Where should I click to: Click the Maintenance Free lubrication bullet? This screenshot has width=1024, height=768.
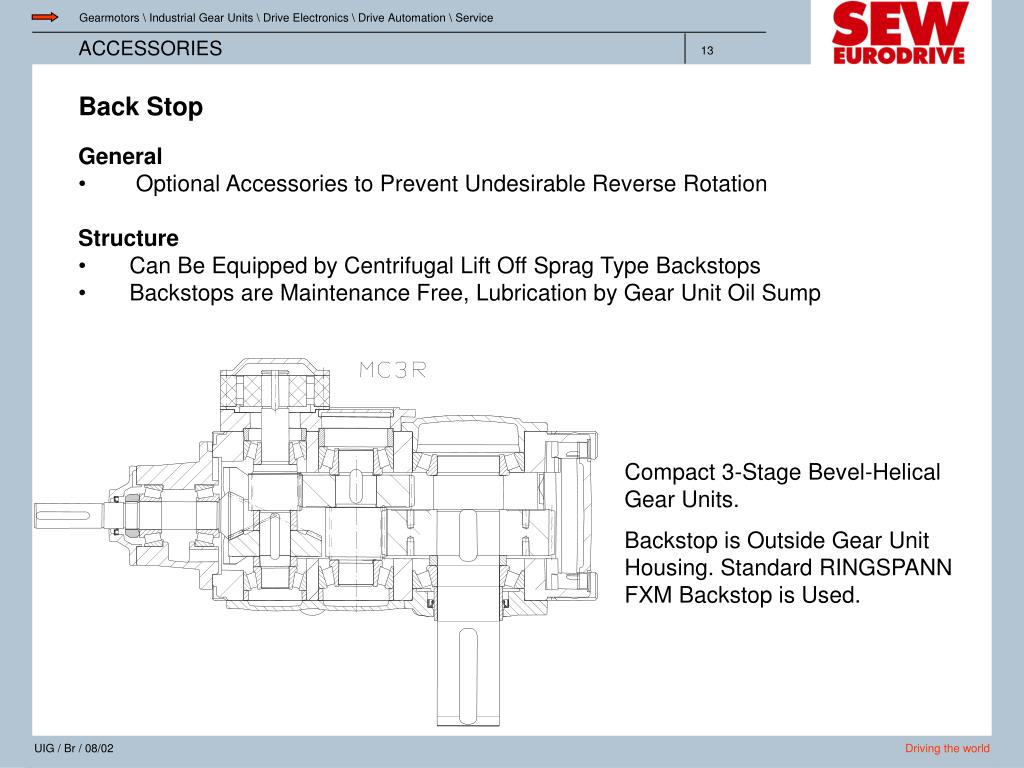tap(475, 293)
